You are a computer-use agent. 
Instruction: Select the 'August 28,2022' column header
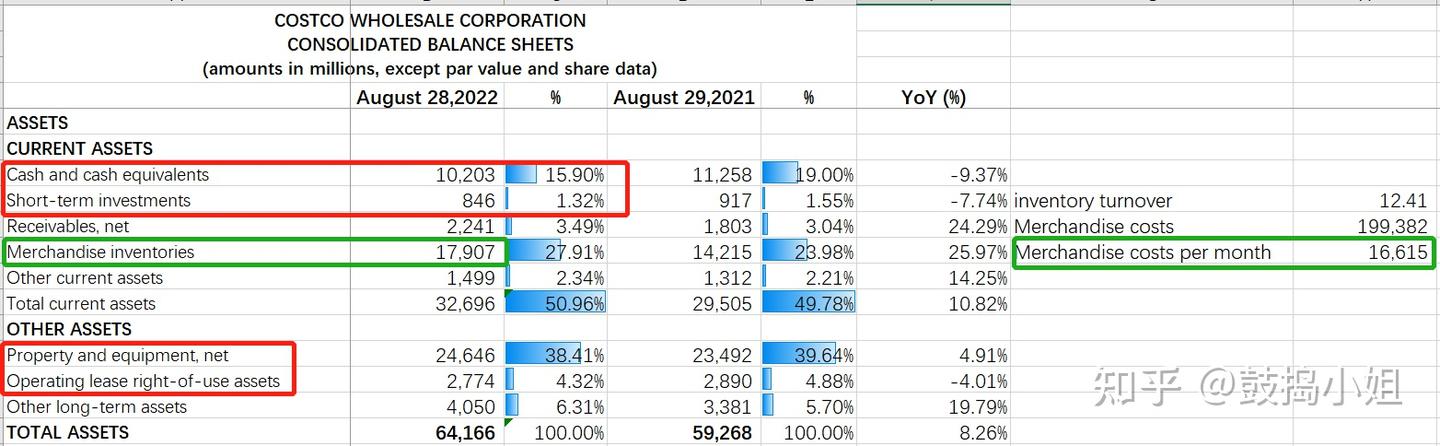(427, 97)
